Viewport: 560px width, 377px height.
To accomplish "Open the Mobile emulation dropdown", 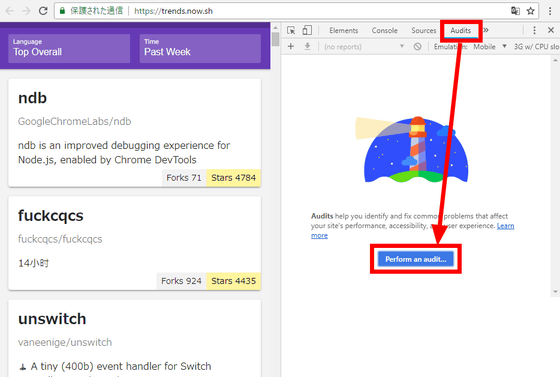I will [490, 46].
